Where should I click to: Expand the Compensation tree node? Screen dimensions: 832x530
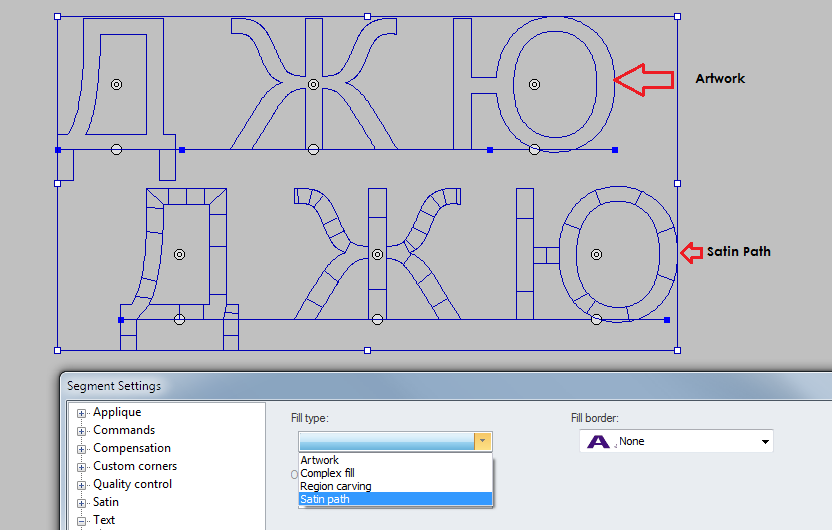[x=82, y=449]
